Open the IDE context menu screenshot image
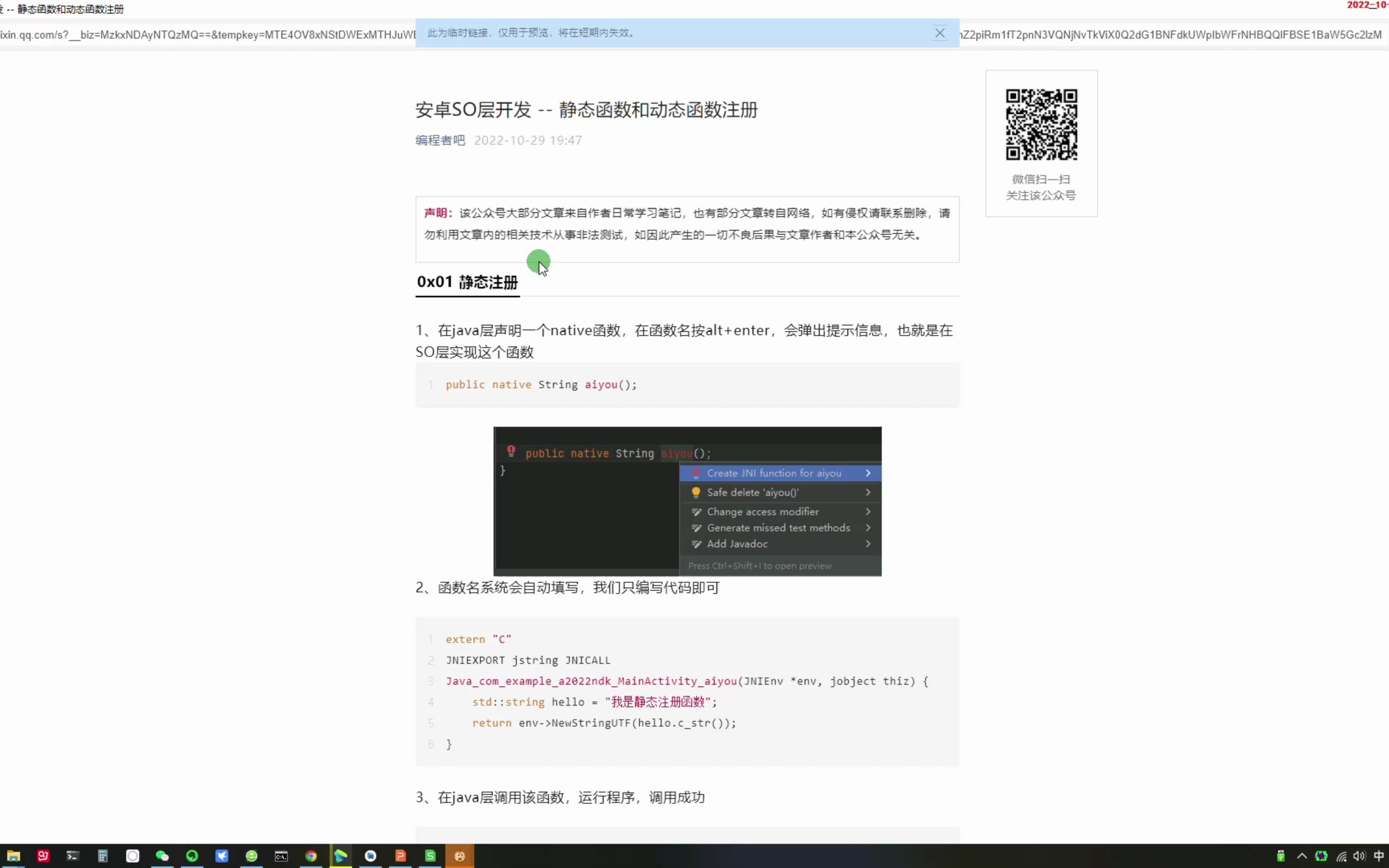 click(687, 501)
